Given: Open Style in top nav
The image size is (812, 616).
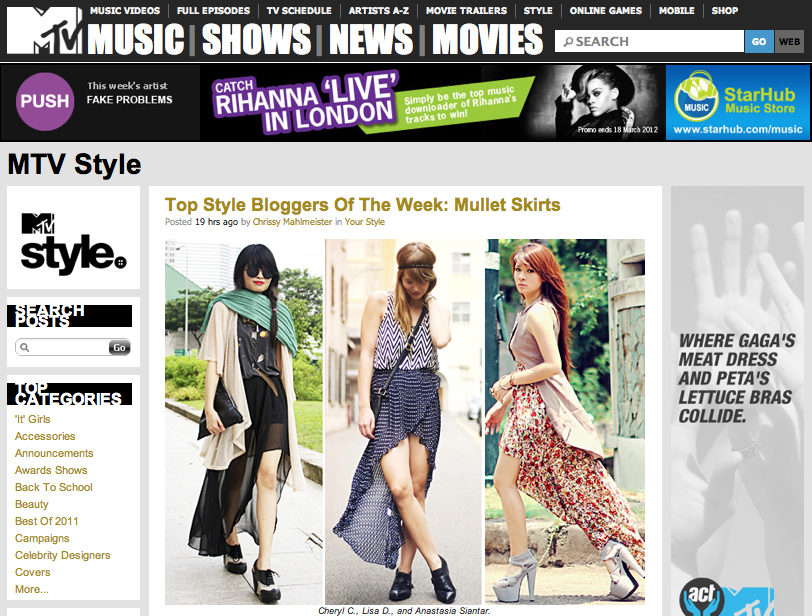Looking at the screenshot, I should click(538, 10).
